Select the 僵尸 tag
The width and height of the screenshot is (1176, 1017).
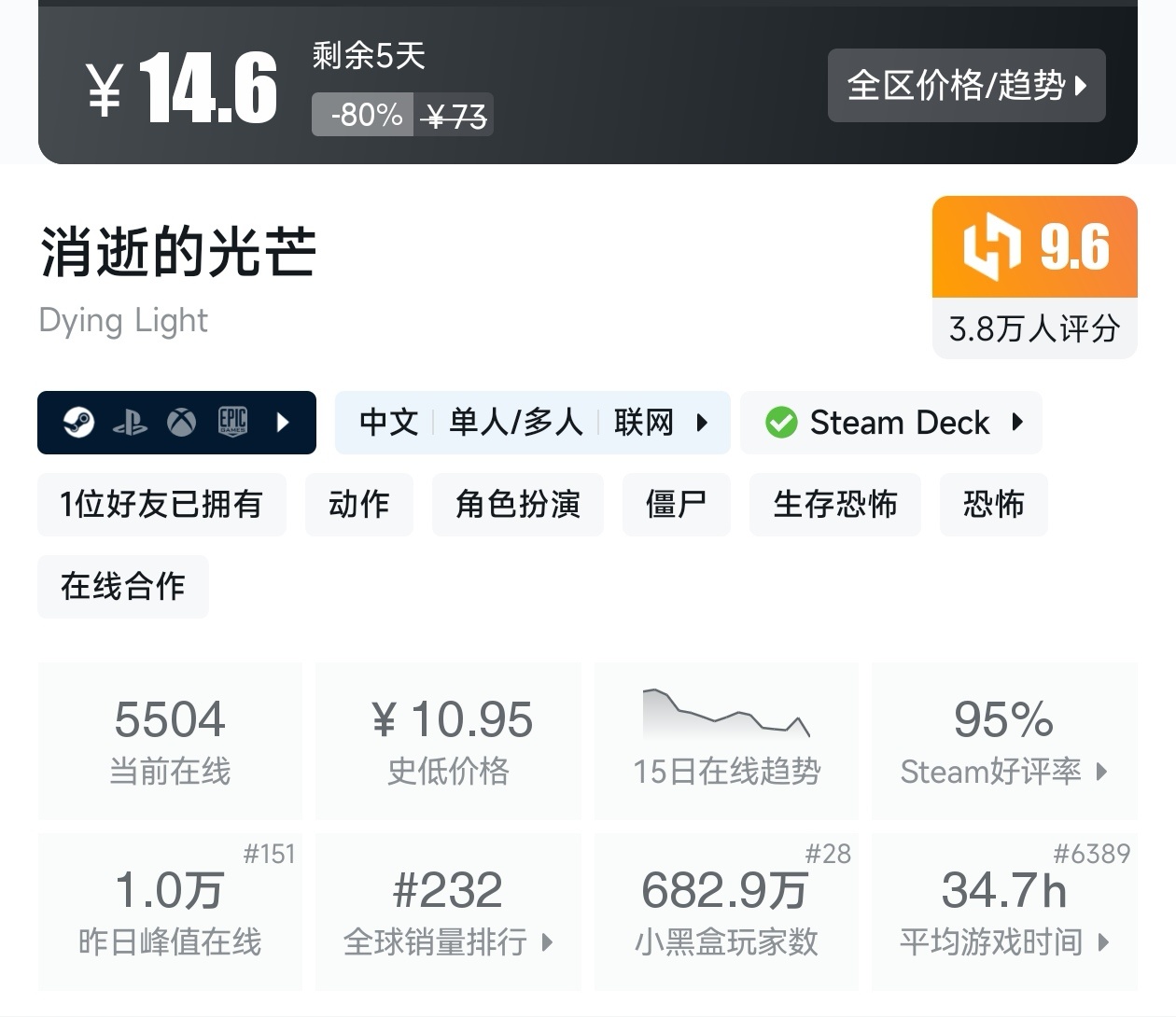click(677, 505)
